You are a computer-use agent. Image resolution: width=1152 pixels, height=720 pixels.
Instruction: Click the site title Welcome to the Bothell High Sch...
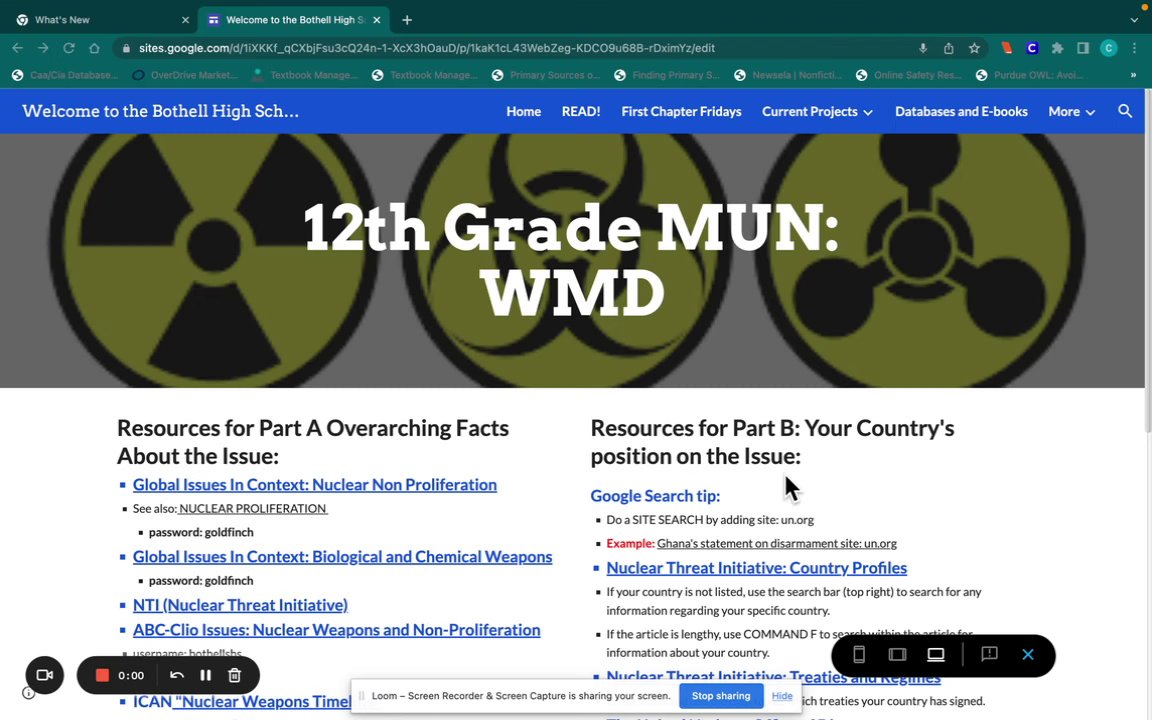(x=160, y=111)
